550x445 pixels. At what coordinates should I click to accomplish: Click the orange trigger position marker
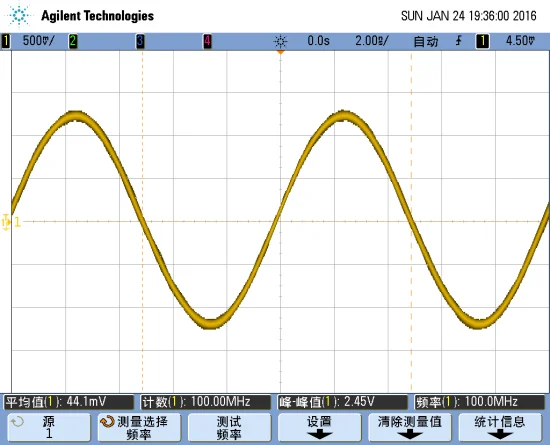[x=280, y=52]
